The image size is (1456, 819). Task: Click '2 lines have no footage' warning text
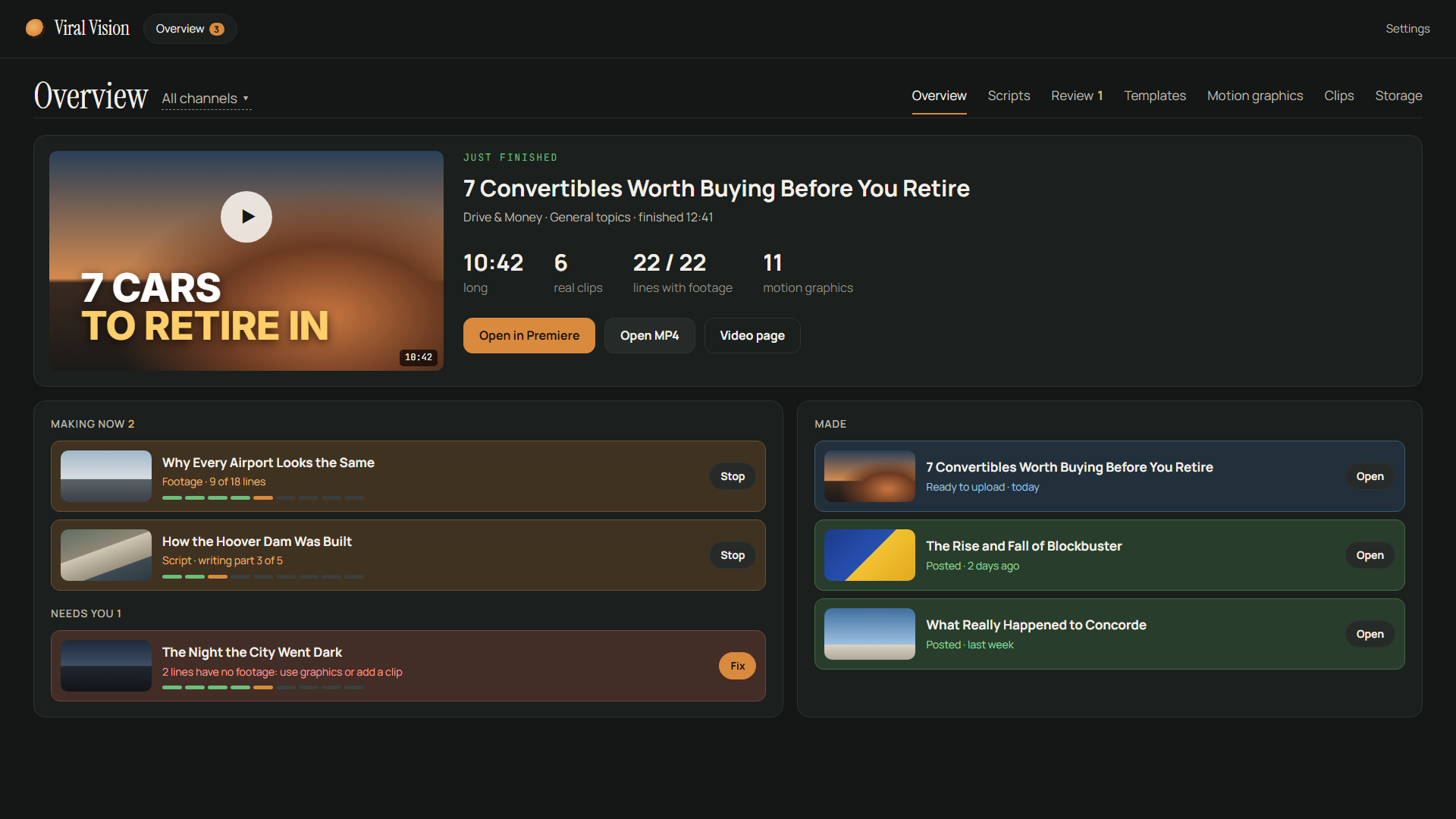282,672
